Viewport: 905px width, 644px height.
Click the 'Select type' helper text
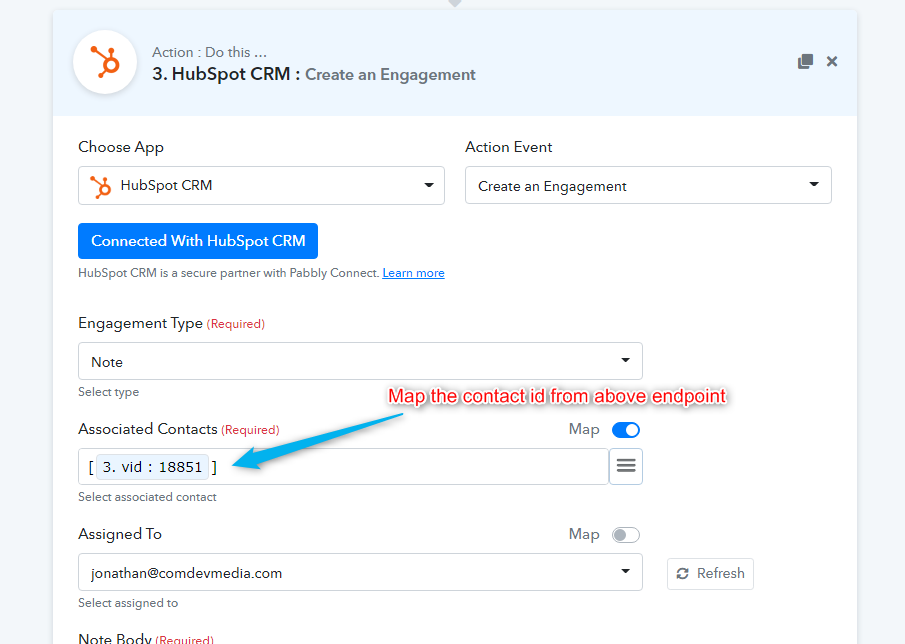tap(109, 392)
